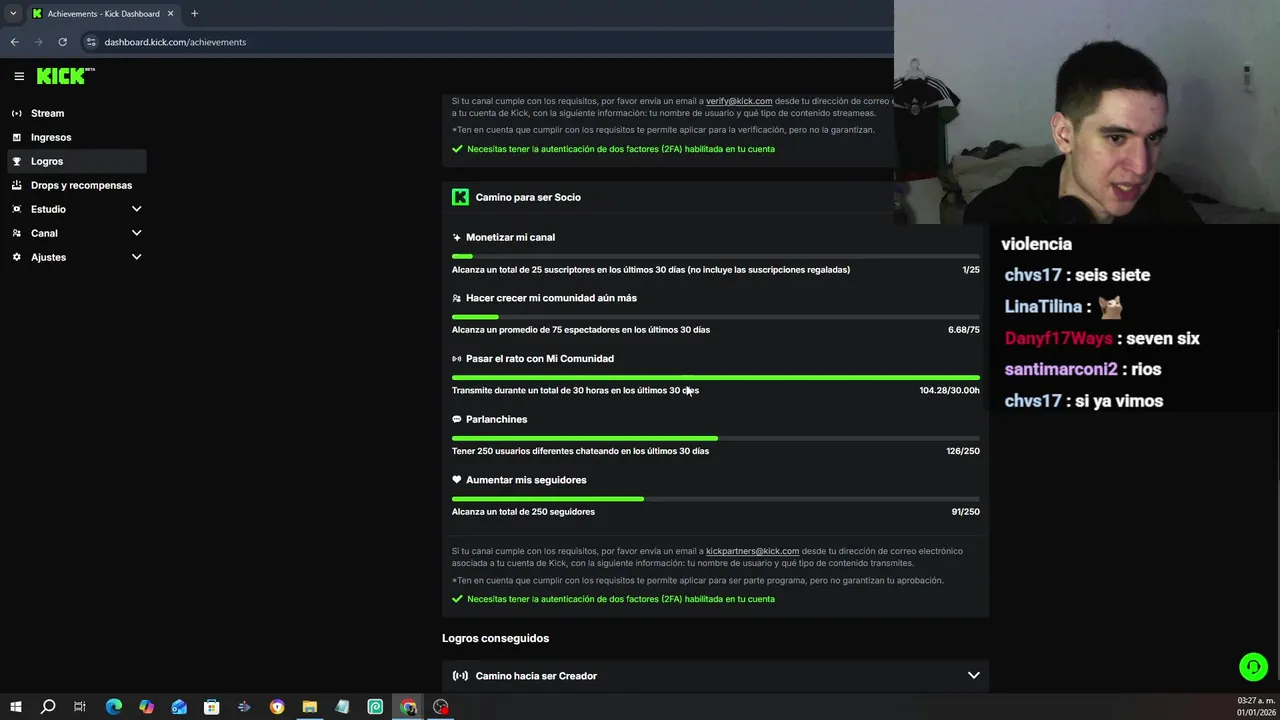1280x720 pixels.
Task: Click the Logros trophy icon
Action: (x=17, y=161)
